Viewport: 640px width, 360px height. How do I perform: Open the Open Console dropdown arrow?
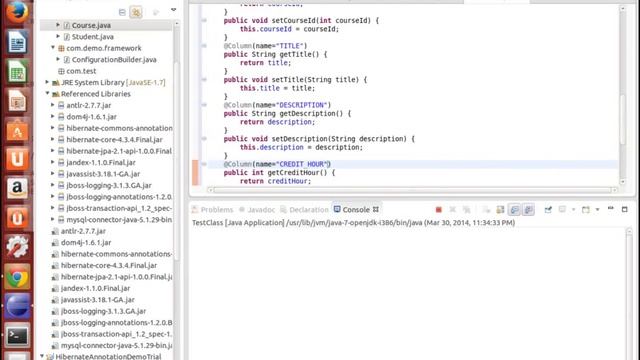pyautogui.click(x=597, y=209)
